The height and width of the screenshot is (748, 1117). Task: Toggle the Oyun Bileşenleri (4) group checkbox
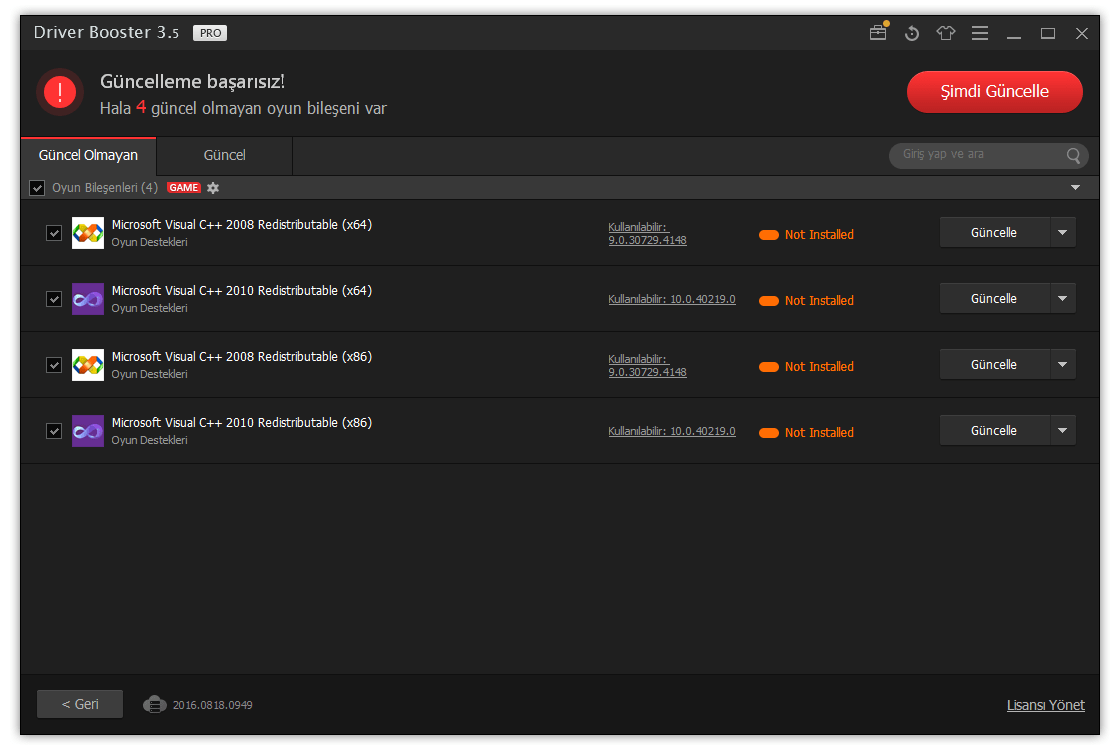coord(37,188)
